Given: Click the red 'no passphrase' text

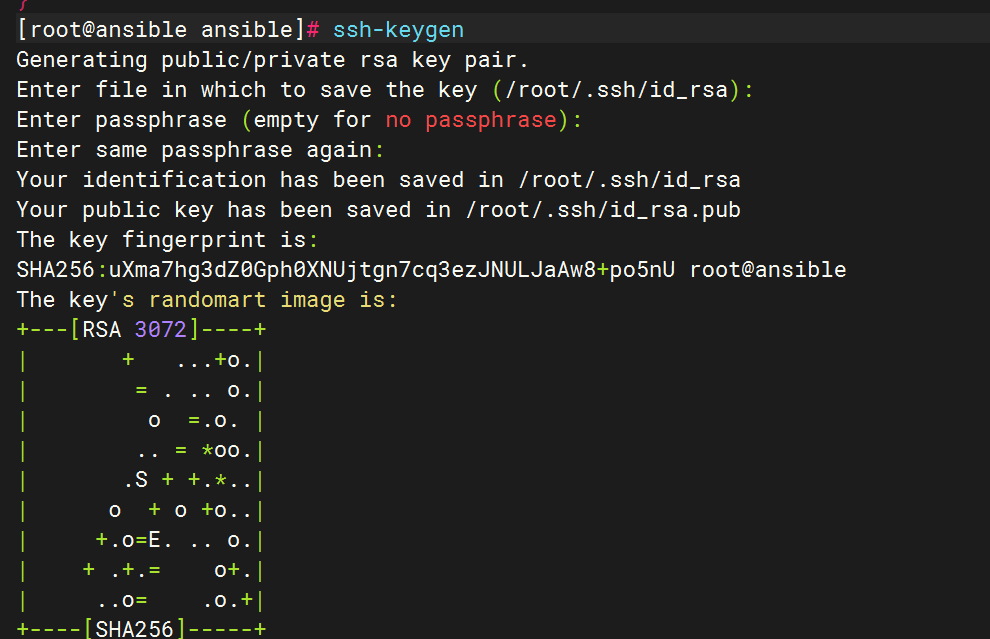Looking at the screenshot, I should pos(471,120).
